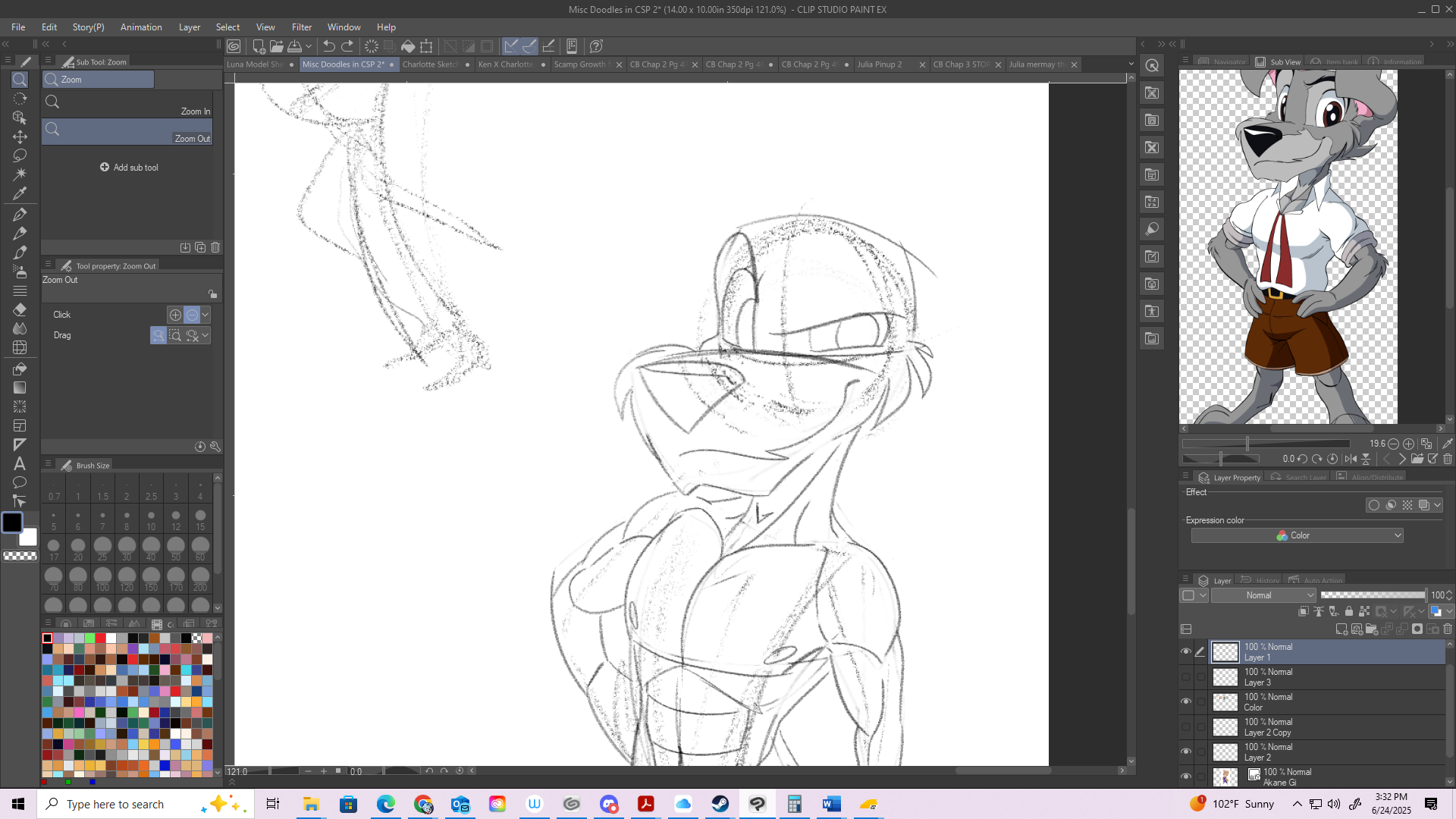
Task: Pick the red swatch in color set
Action: pyautogui.click(x=100, y=639)
